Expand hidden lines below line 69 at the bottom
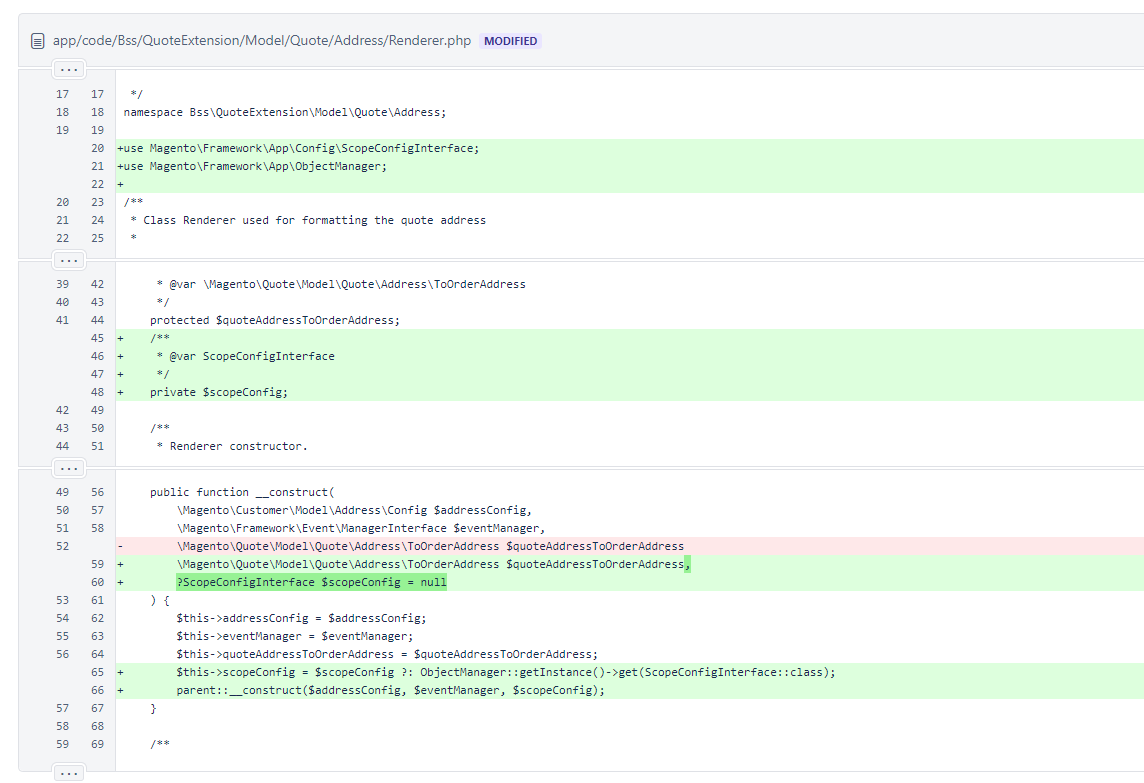The height and width of the screenshot is (783, 1144). (x=69, y=773)
